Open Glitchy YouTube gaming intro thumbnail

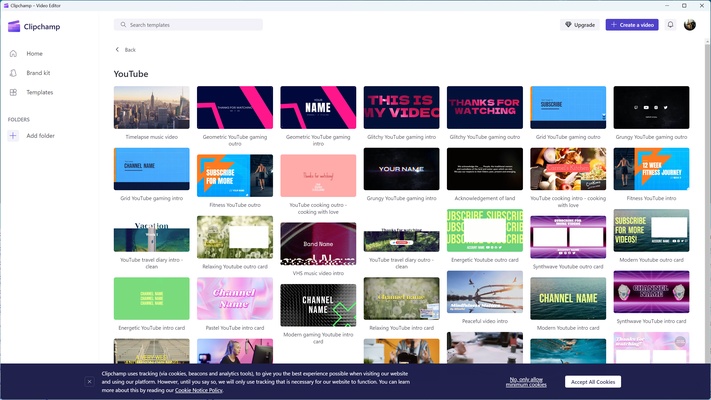(x=401, y=107)
